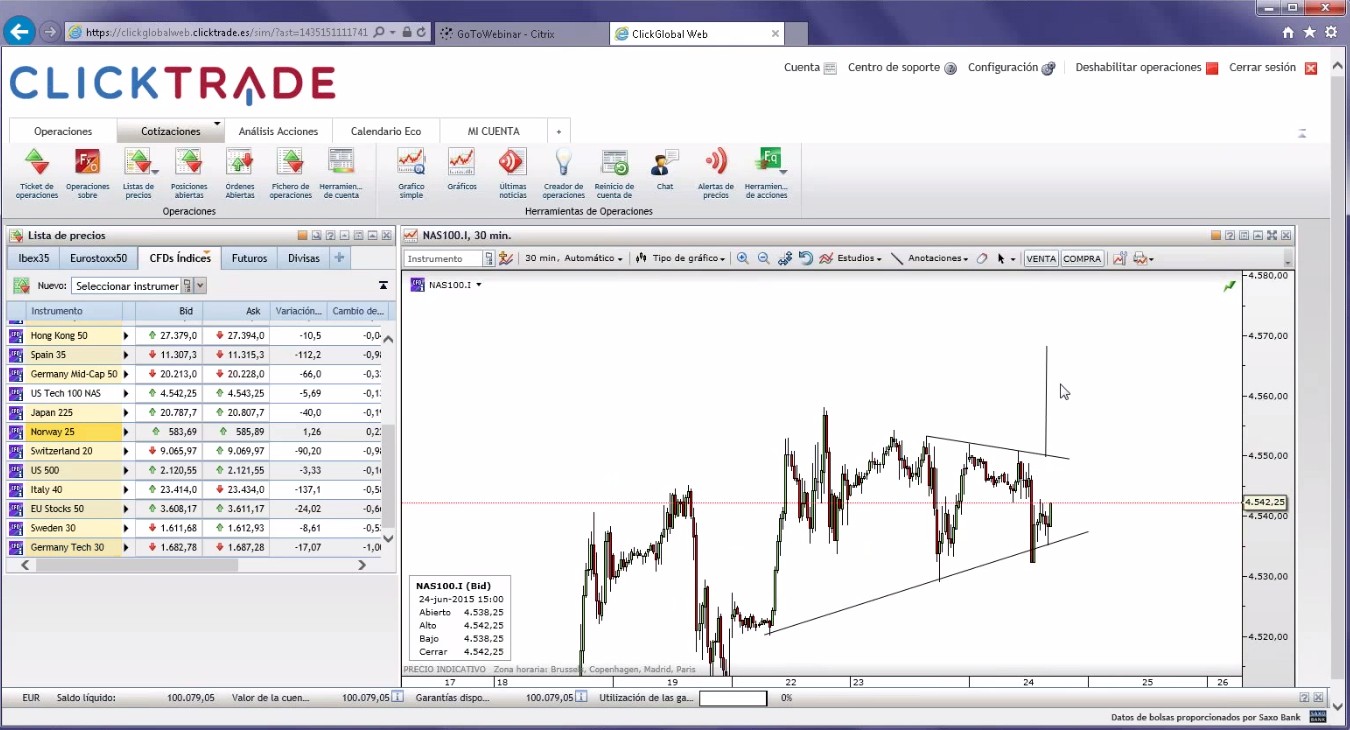Open Posiciones abiertas tool

click(x=189, y=172)
